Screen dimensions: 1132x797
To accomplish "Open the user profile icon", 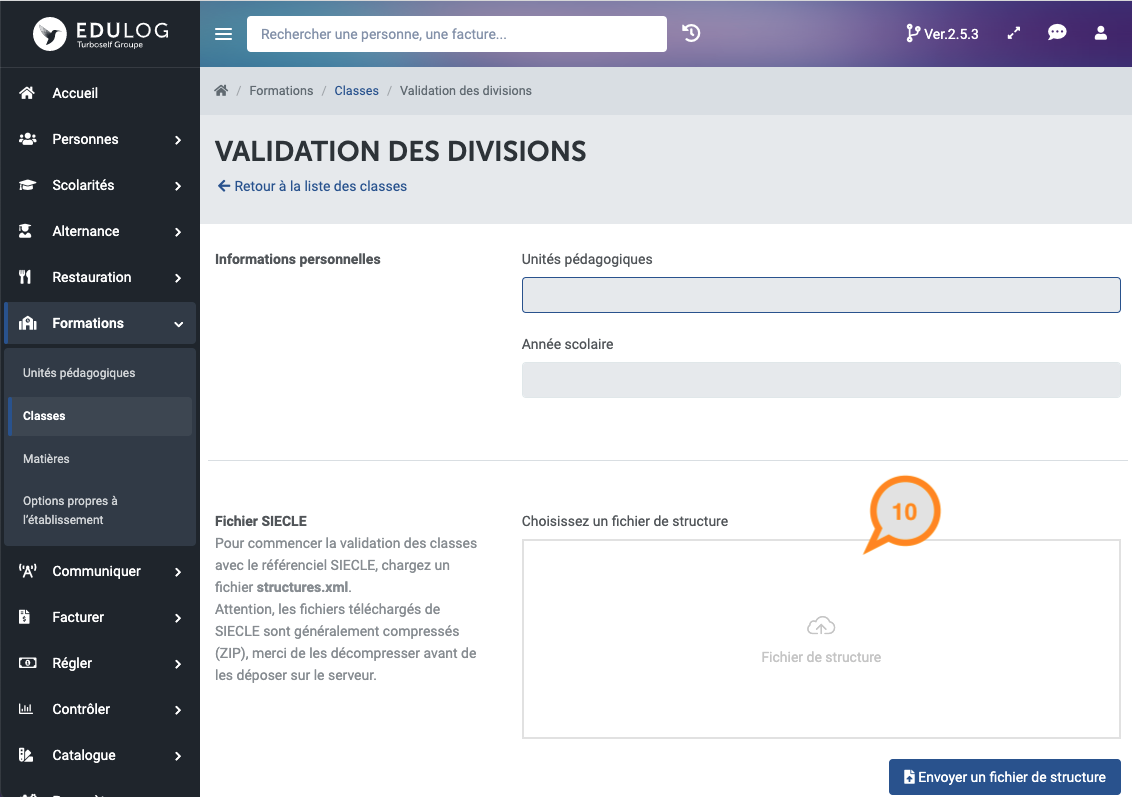I will point(1100,33).
